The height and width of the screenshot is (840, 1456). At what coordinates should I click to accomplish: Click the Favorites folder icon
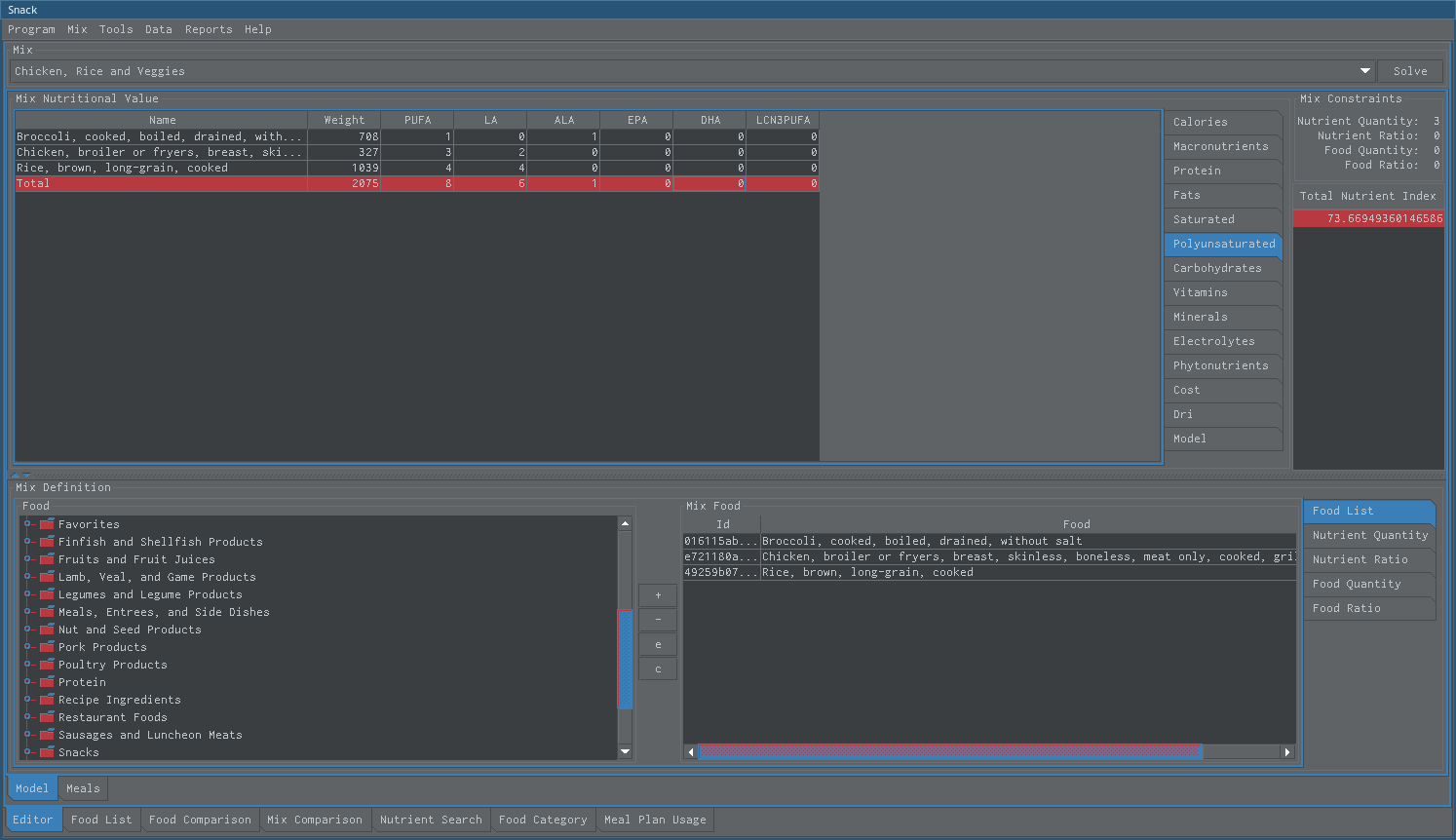pos(47,524)
